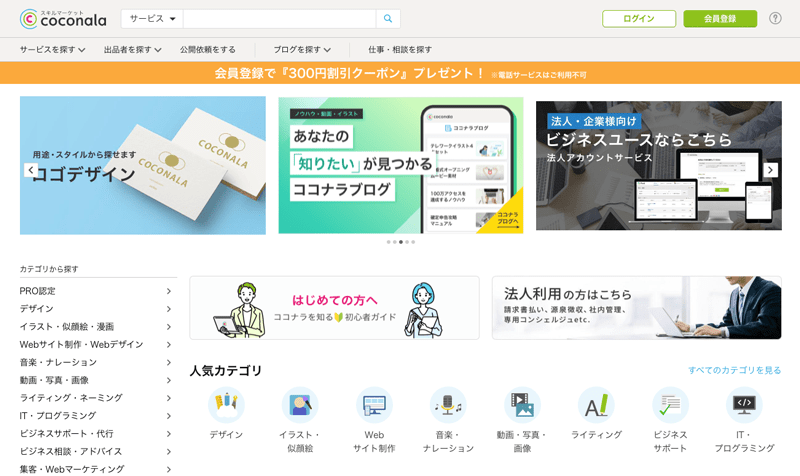Viewport: 800px width, 476px height.
Task: Open 仕事・相談を探す menu item
Action: (400, 49)
